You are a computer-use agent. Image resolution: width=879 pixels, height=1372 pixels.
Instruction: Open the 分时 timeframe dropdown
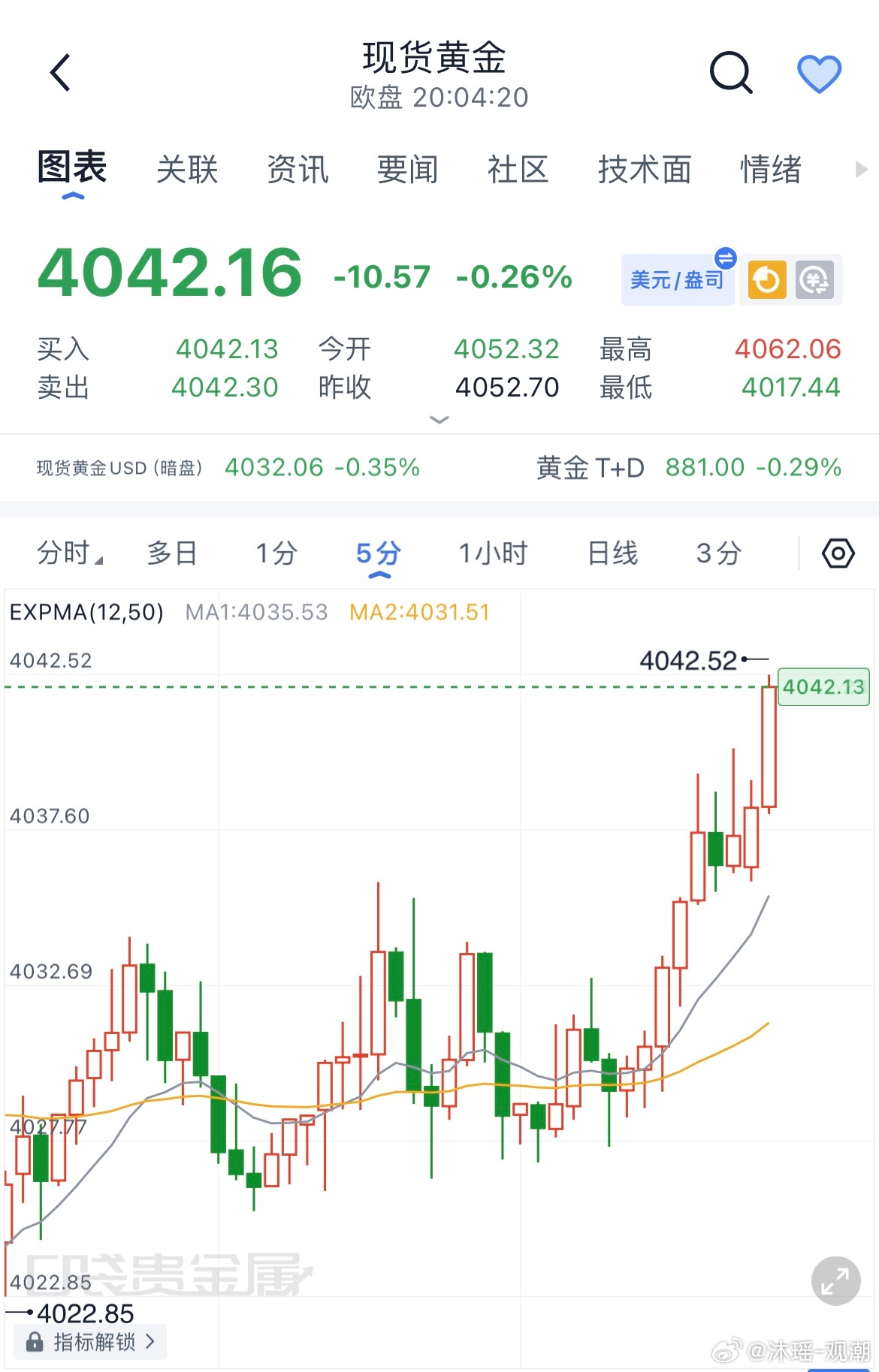70,553
